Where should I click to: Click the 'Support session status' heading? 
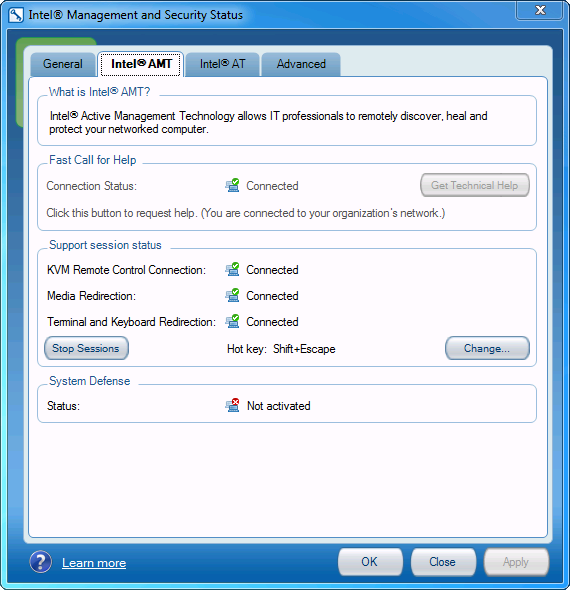105,245
